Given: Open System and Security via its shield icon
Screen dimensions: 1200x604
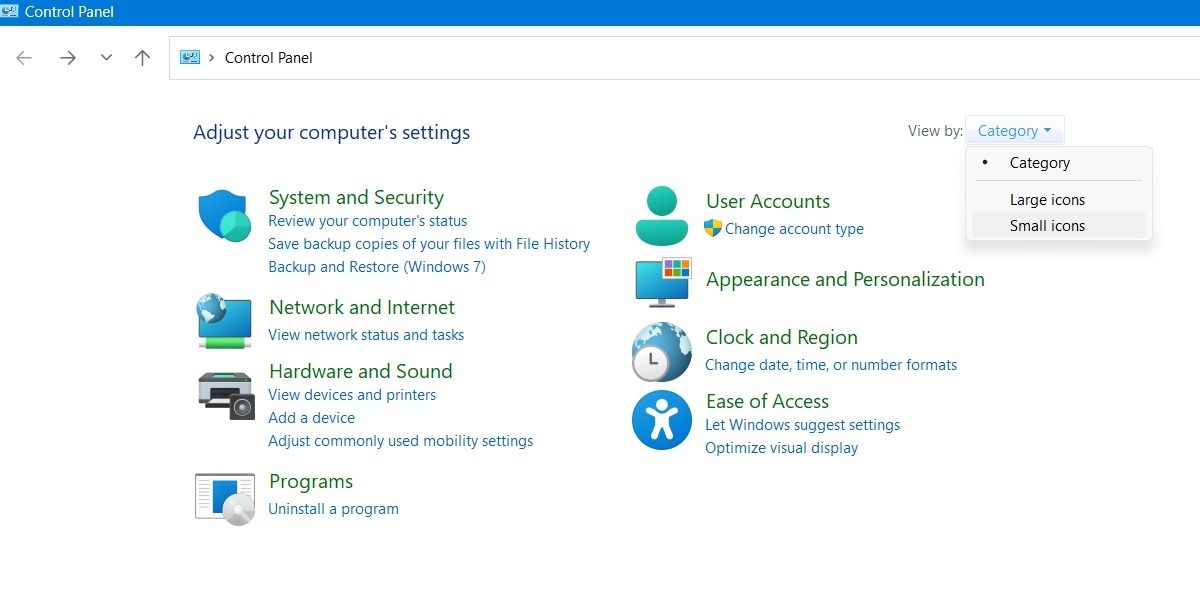Looking at the screenshot, I should [x=224, y=213].
